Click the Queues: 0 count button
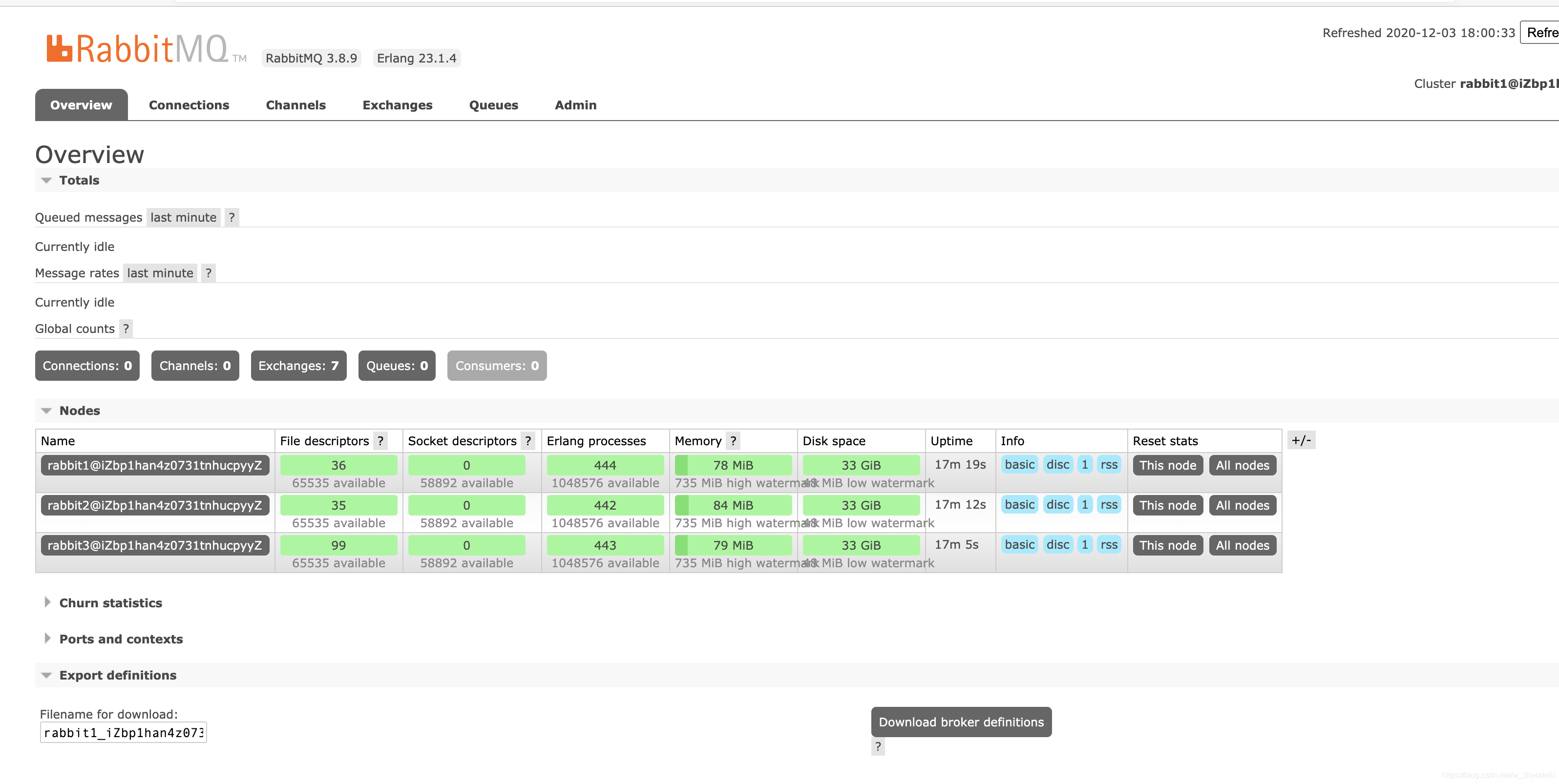1559x784 pixels. coord(397,365)
